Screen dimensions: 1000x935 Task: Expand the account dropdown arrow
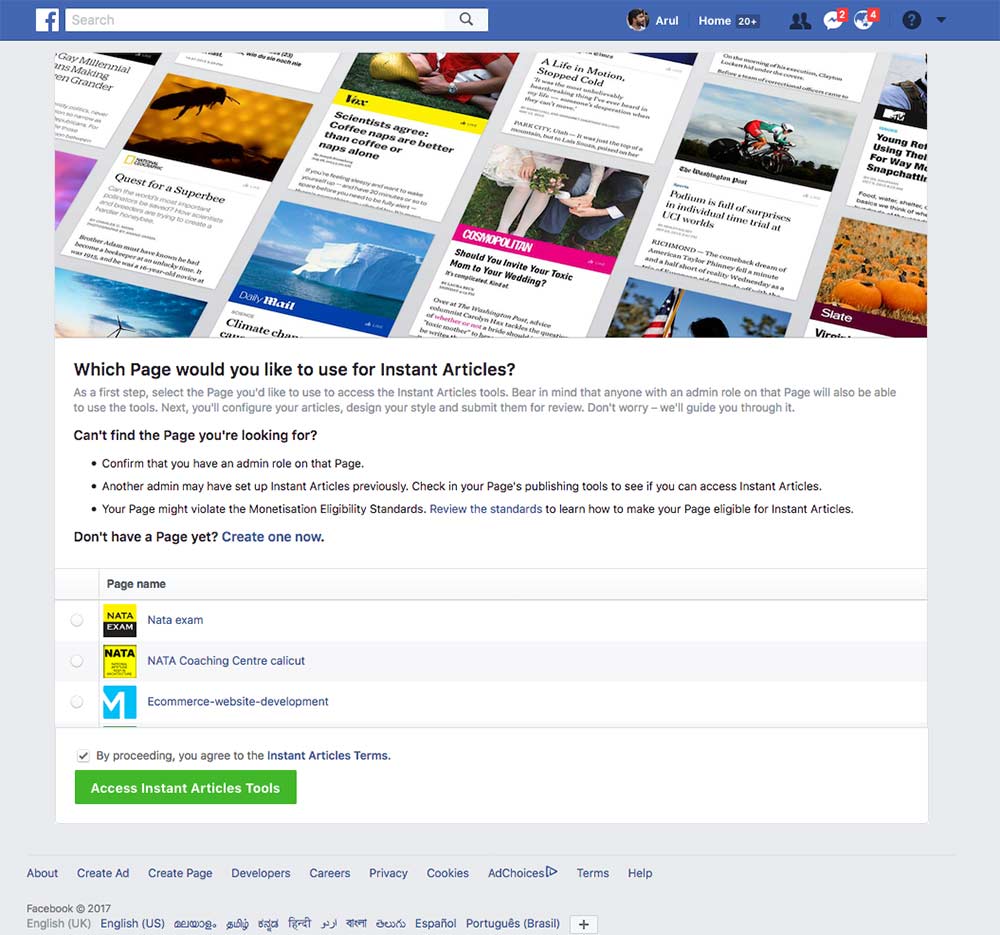[941, 20]
